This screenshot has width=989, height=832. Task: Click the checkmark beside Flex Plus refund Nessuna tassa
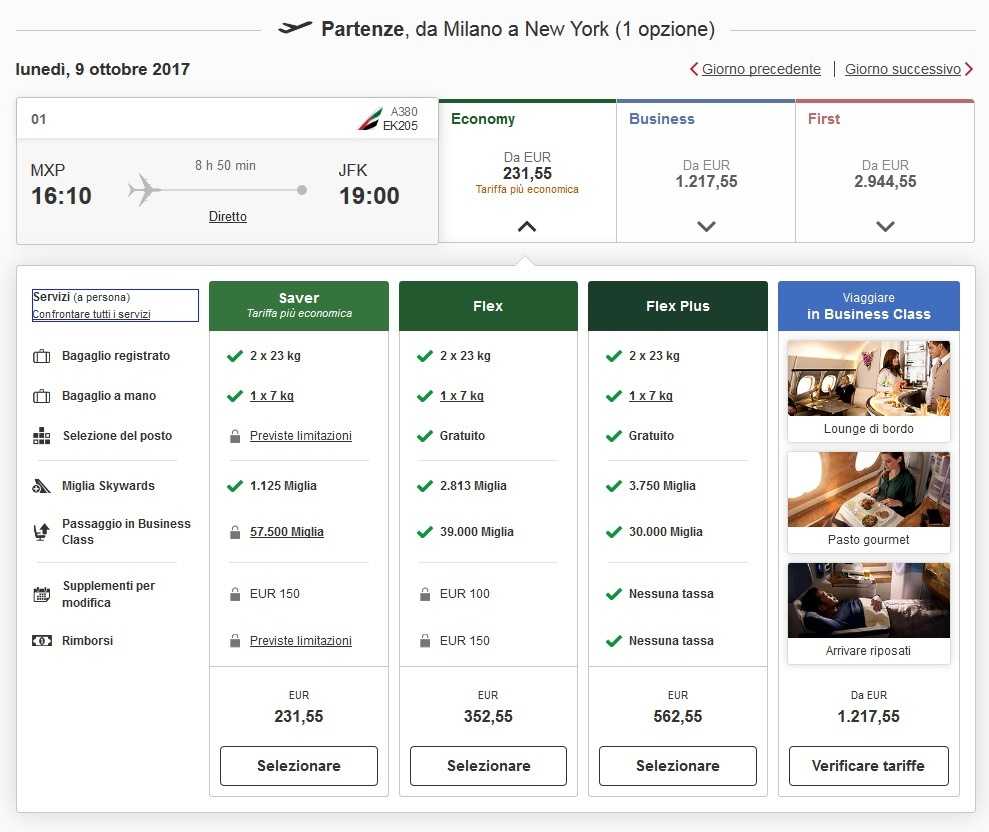[x=614, y=641]
